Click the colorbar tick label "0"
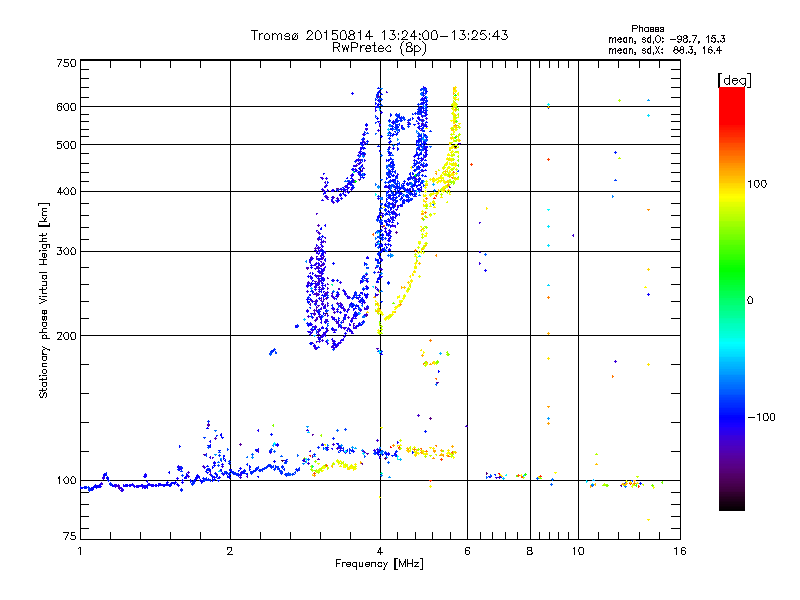The width and height of the screenshot is (800, 600). point(750,300)
